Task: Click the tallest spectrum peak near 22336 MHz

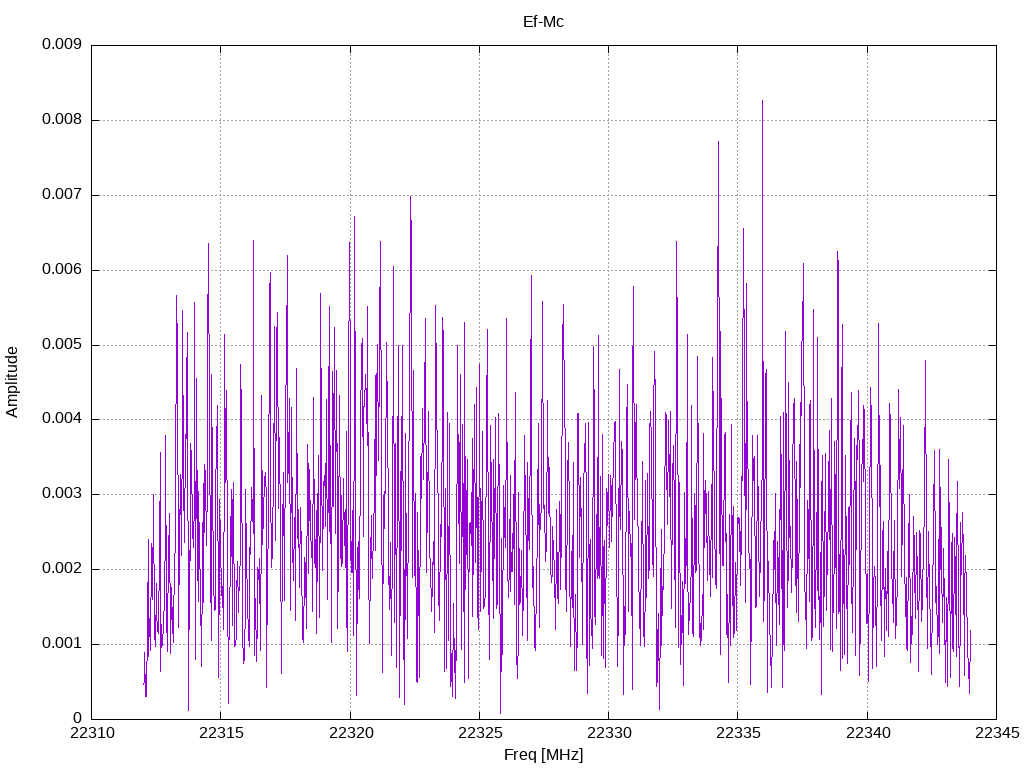Action: click(762, 102)
